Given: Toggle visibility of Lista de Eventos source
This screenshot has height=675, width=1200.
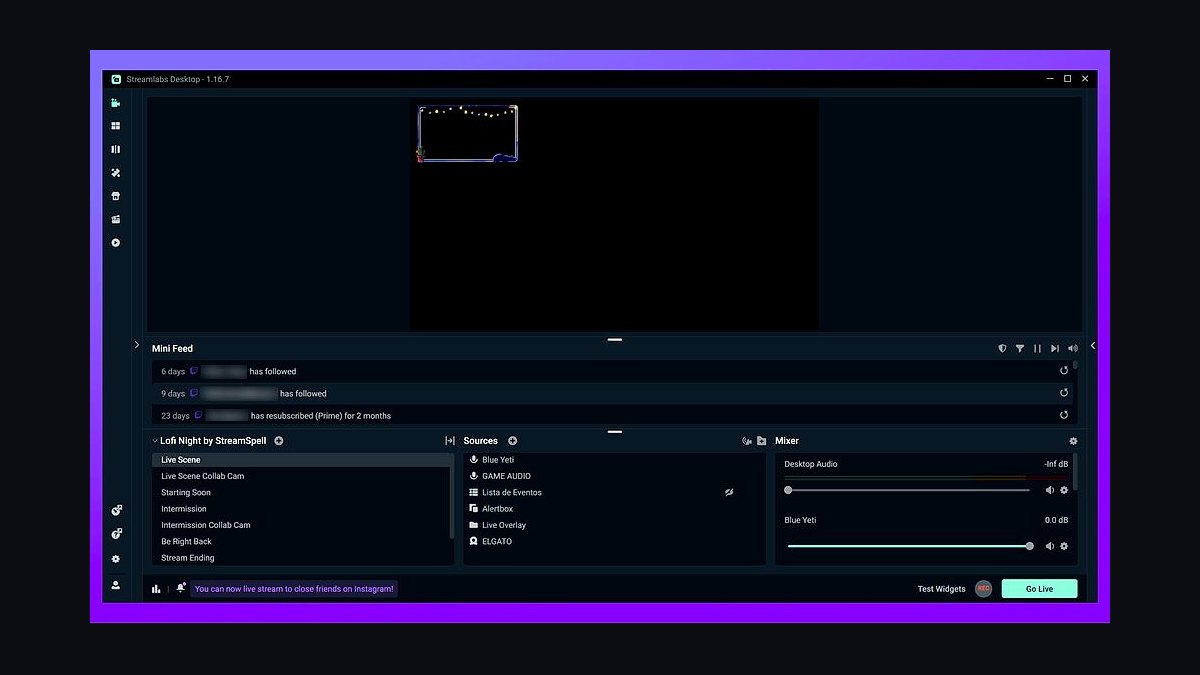Looking at the screenshot, I should click(729, 492).
